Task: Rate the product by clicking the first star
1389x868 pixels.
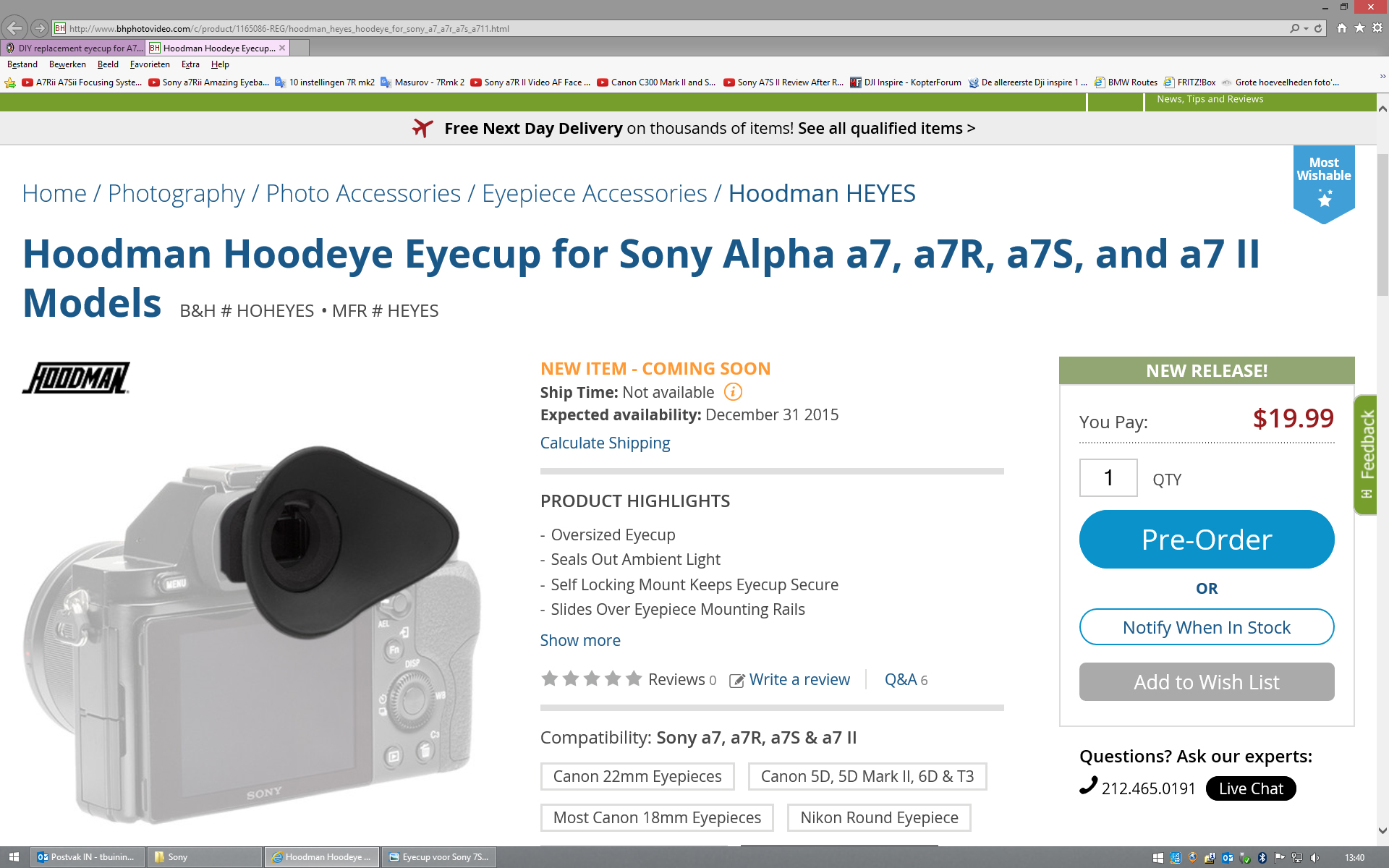Action: [x=550, y=678]
